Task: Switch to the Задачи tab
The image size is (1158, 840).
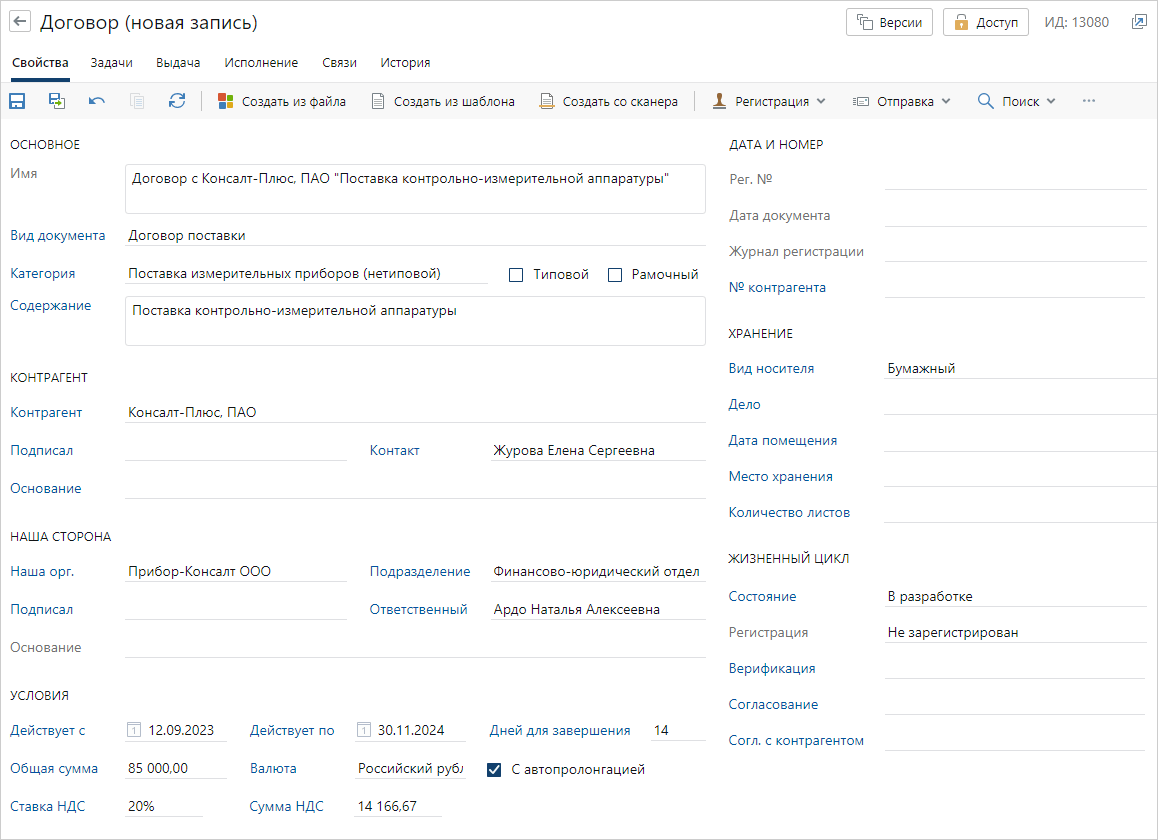Action: 111,63
